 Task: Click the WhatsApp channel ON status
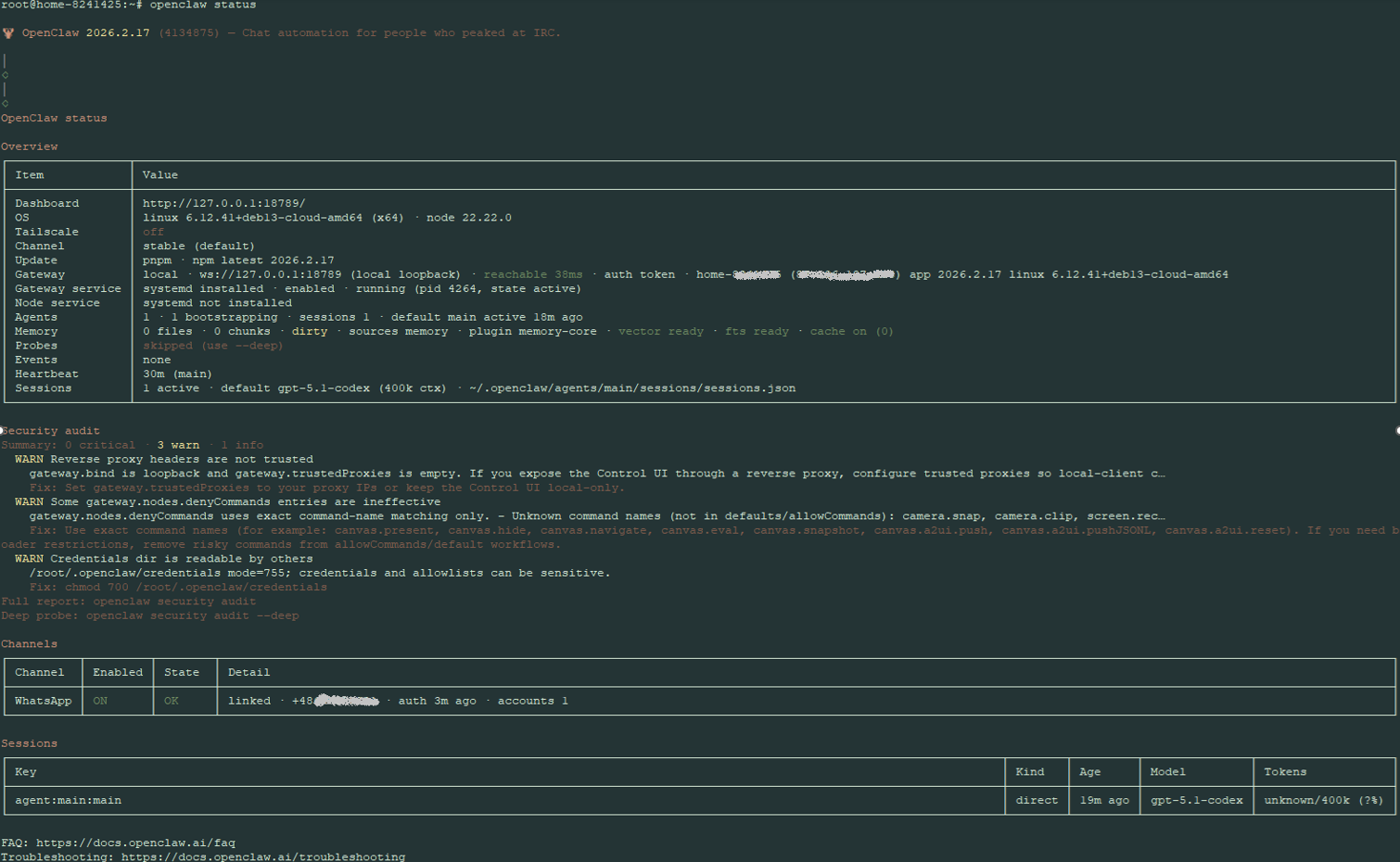click(100, 701)
